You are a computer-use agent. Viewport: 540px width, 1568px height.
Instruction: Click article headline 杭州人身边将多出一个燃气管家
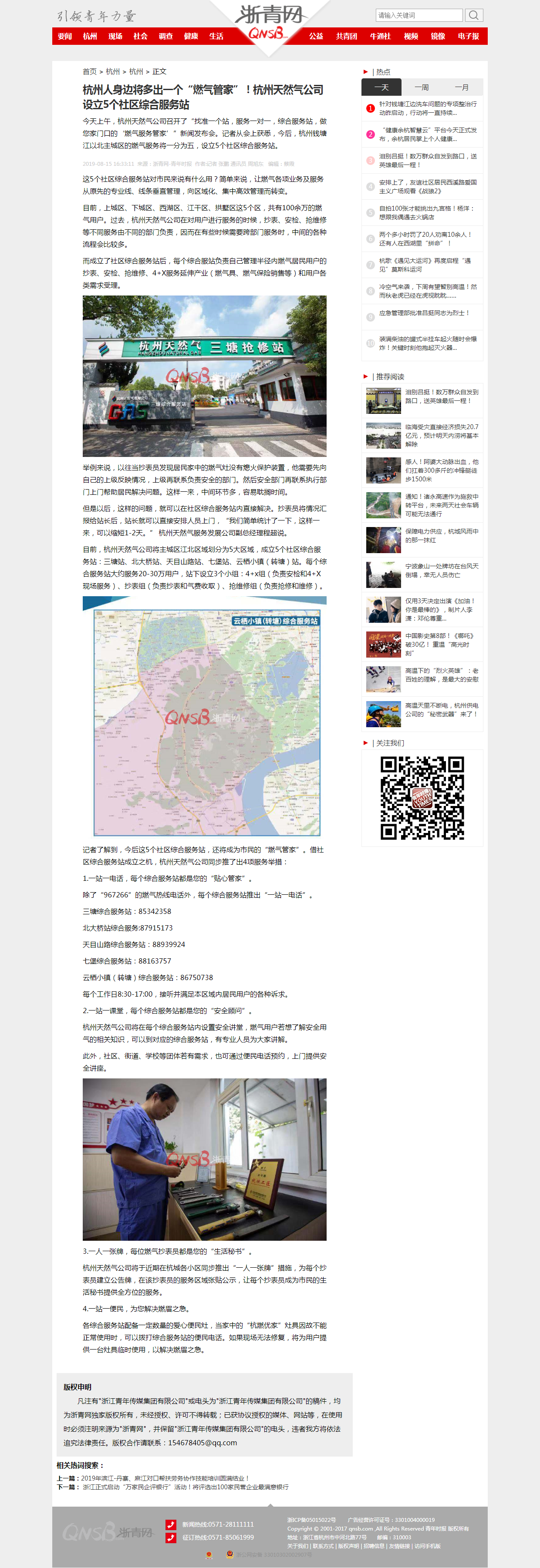pos(203,97)
